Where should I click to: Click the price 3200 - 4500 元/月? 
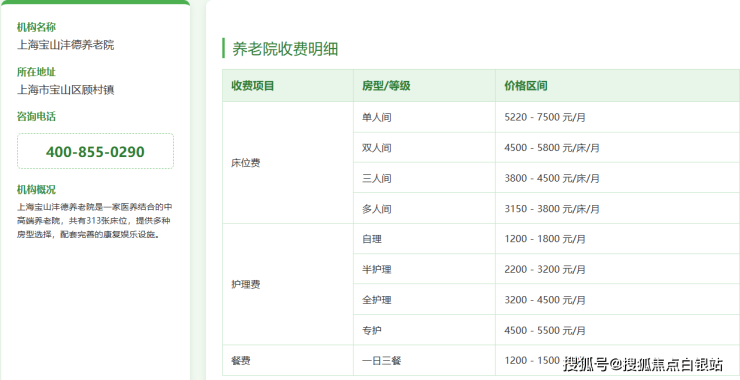[545, 300]
